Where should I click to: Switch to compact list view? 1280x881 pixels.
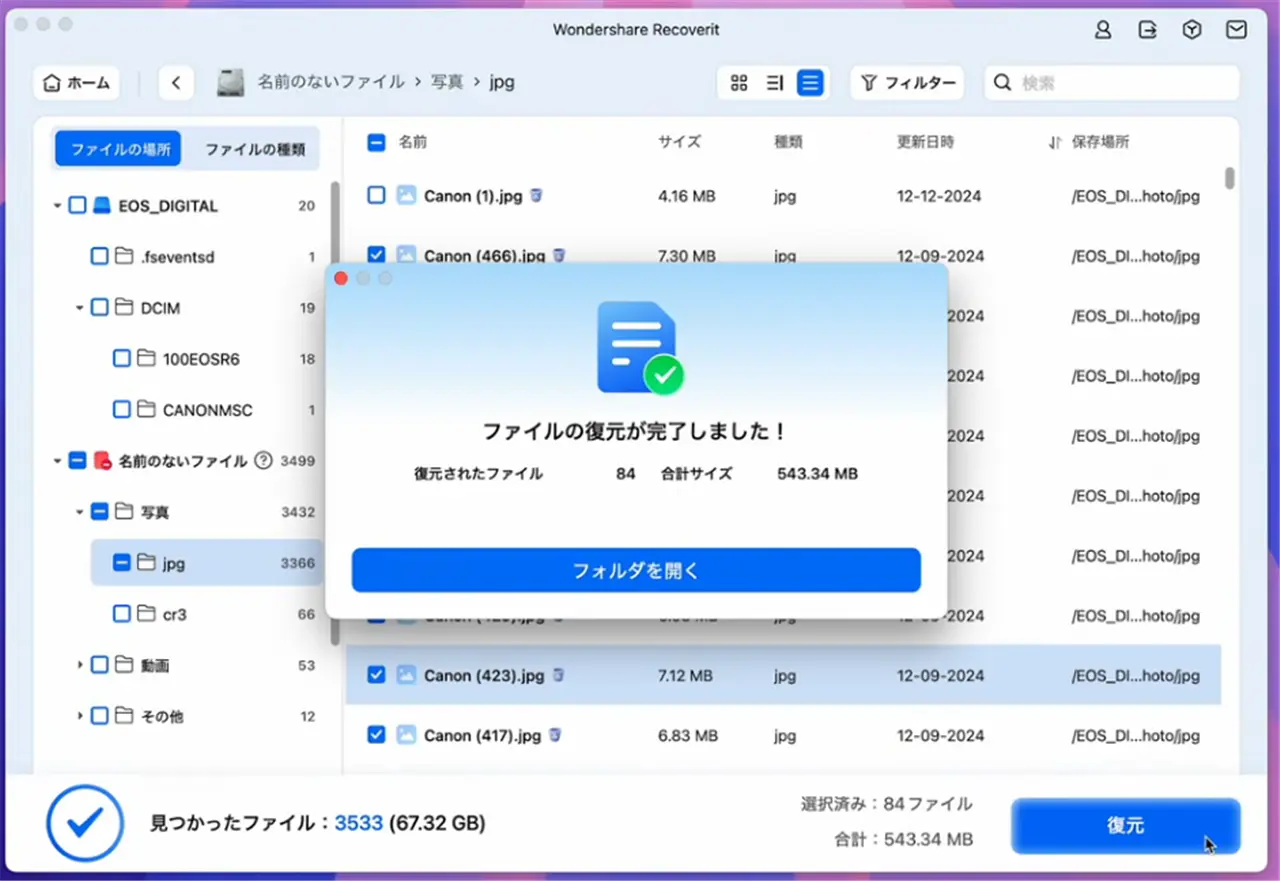tap(774, 83)
